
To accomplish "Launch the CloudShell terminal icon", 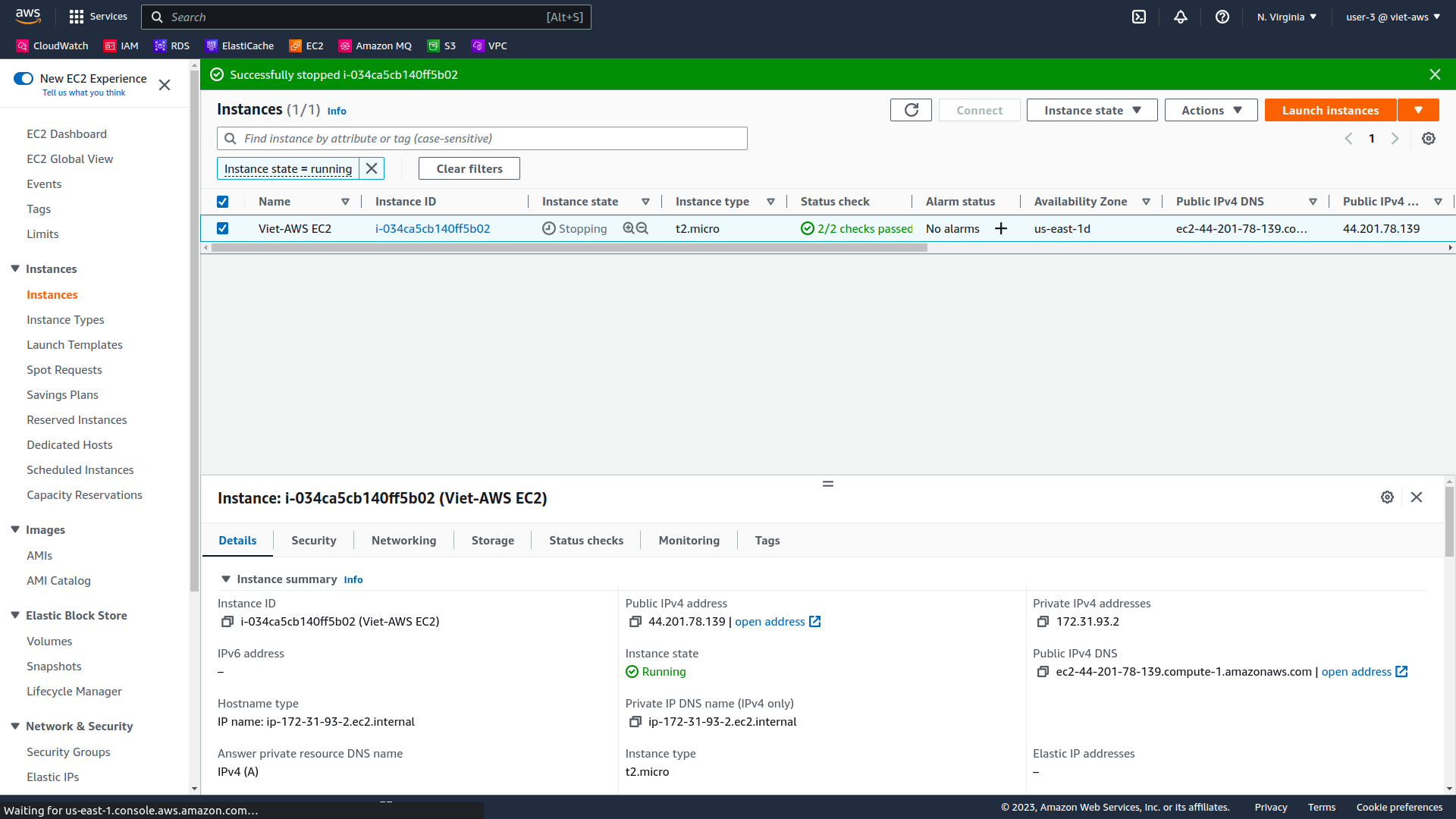I will point(1139,17).
